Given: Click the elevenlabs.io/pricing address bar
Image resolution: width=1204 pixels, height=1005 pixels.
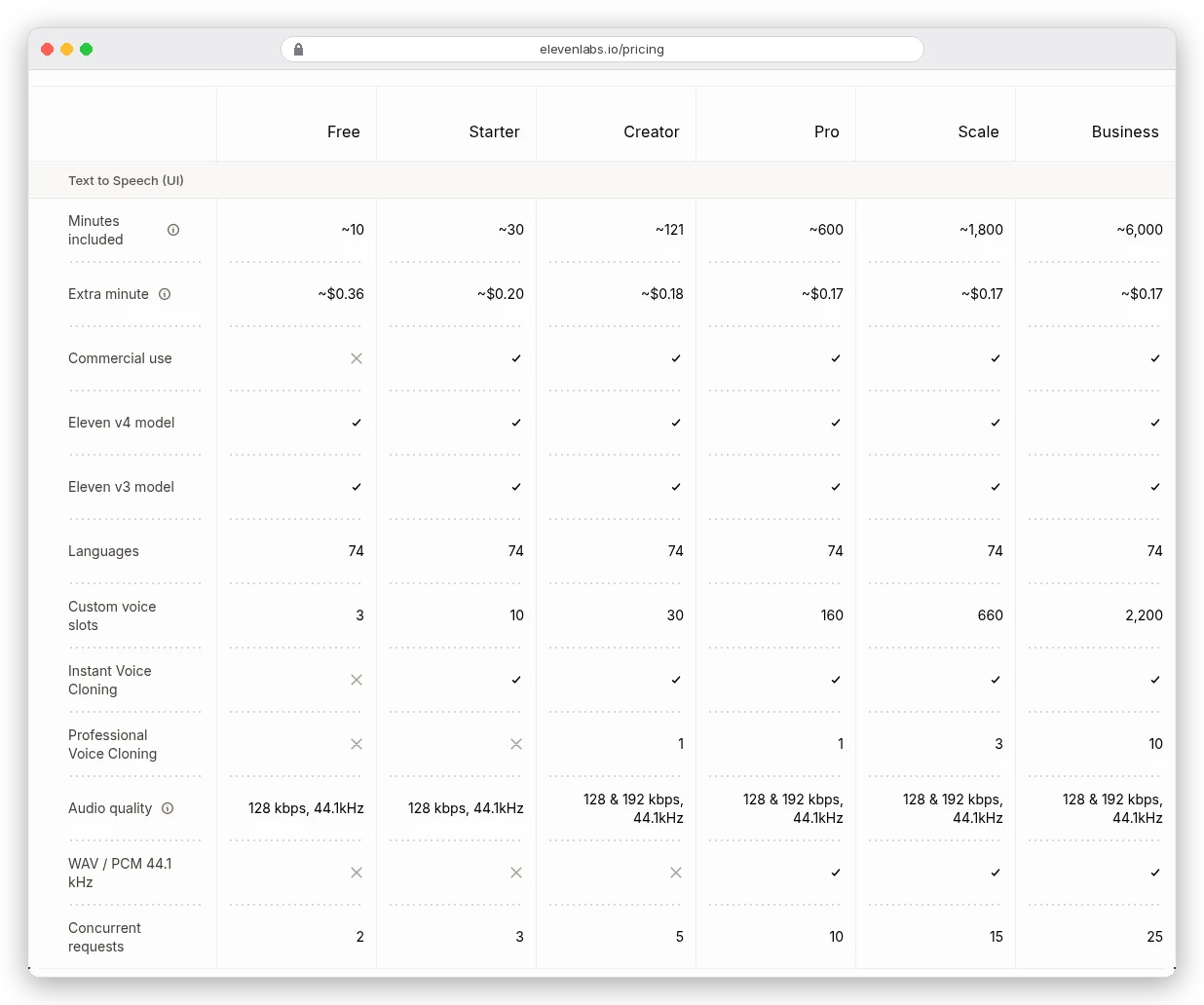Looking at the screenshot, I should click(x=602, y=49).
